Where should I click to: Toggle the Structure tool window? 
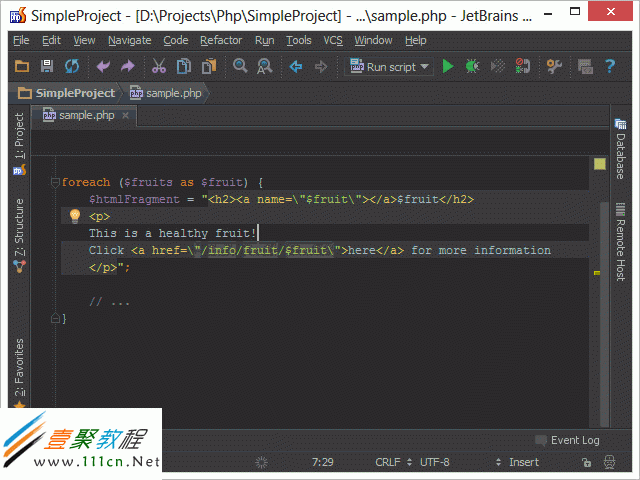20,236
